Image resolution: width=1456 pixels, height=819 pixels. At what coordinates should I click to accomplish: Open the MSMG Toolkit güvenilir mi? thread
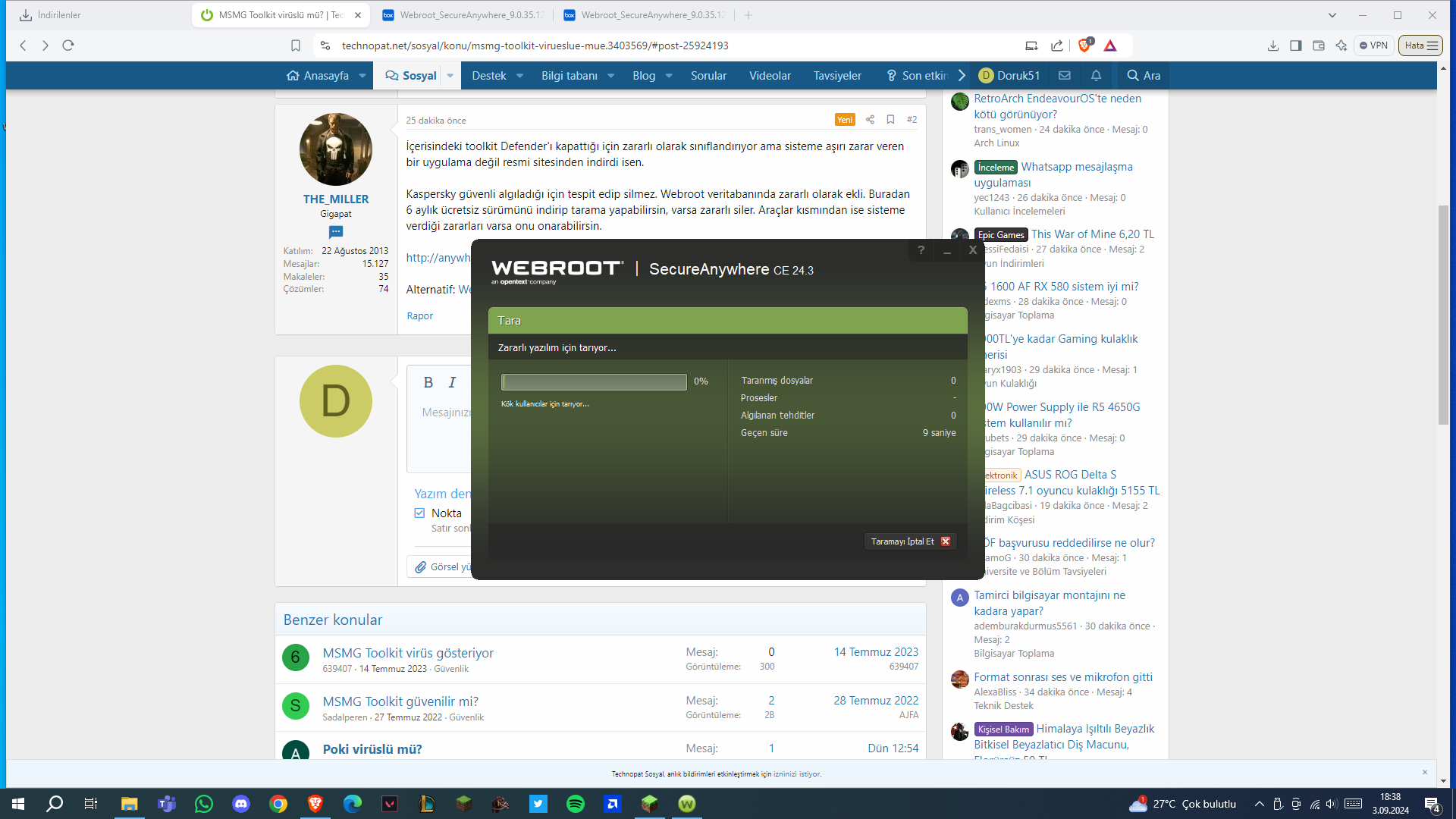tap(400, 701)
